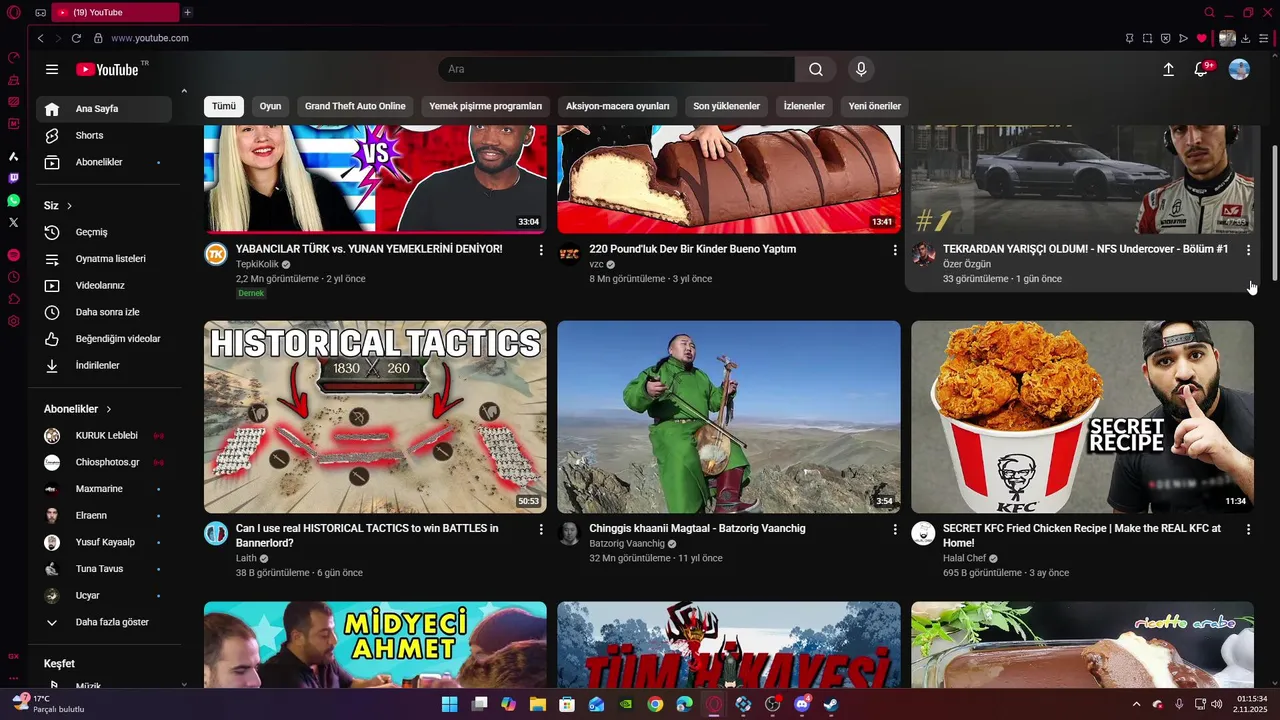Image resolution: width=1280 pixels, height=720 pixels.
Task: Click the ad blocker shield icon
Action: tap(1165, 38)
